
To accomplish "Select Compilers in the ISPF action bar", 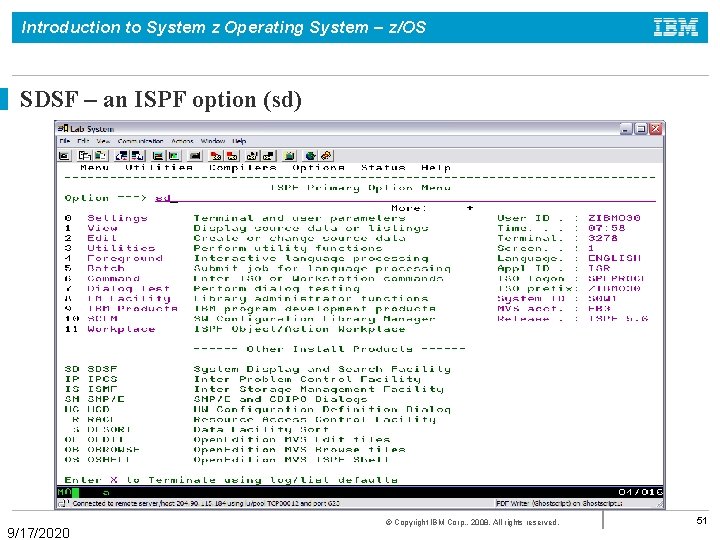I will [x=242, y=168].
